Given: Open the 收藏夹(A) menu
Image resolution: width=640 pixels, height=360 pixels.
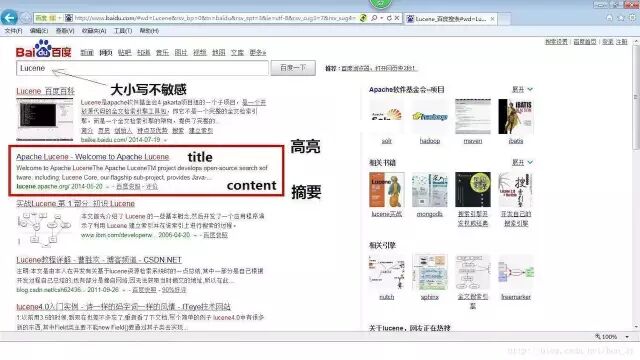Looking at the screenshot, I should pyautogui.click(x=94, y=31).
